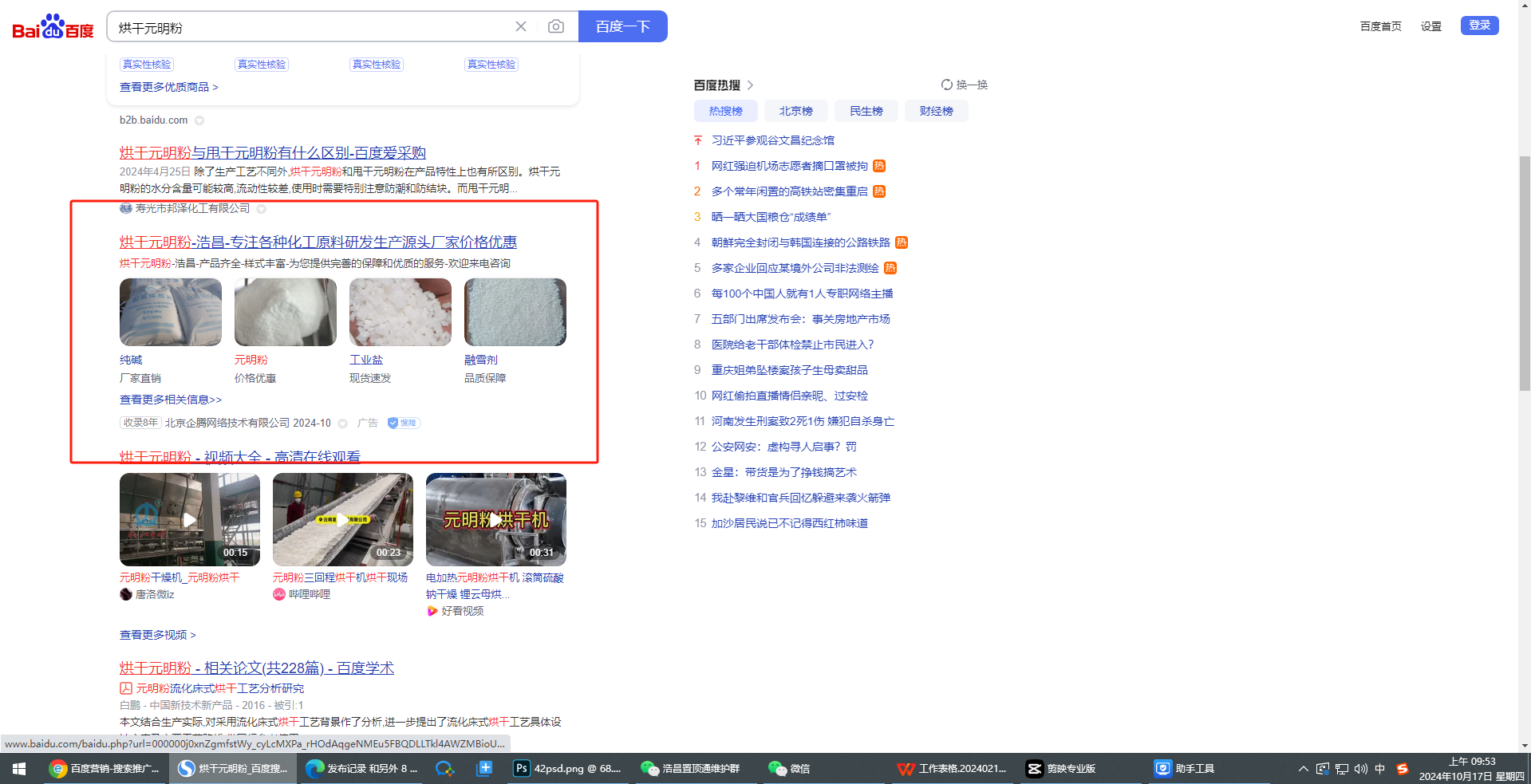
Task: Open the 烘干元明粉与甩干元明粉有什么区别 result
Action: pos(273,152)
